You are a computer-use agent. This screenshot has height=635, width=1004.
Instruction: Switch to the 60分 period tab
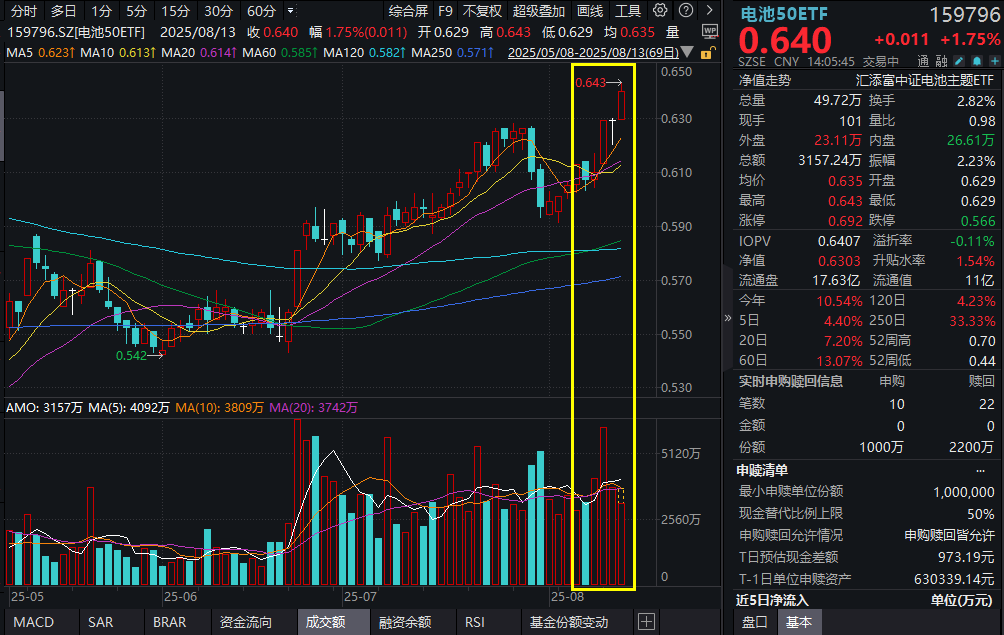click(x=264, y=10)
